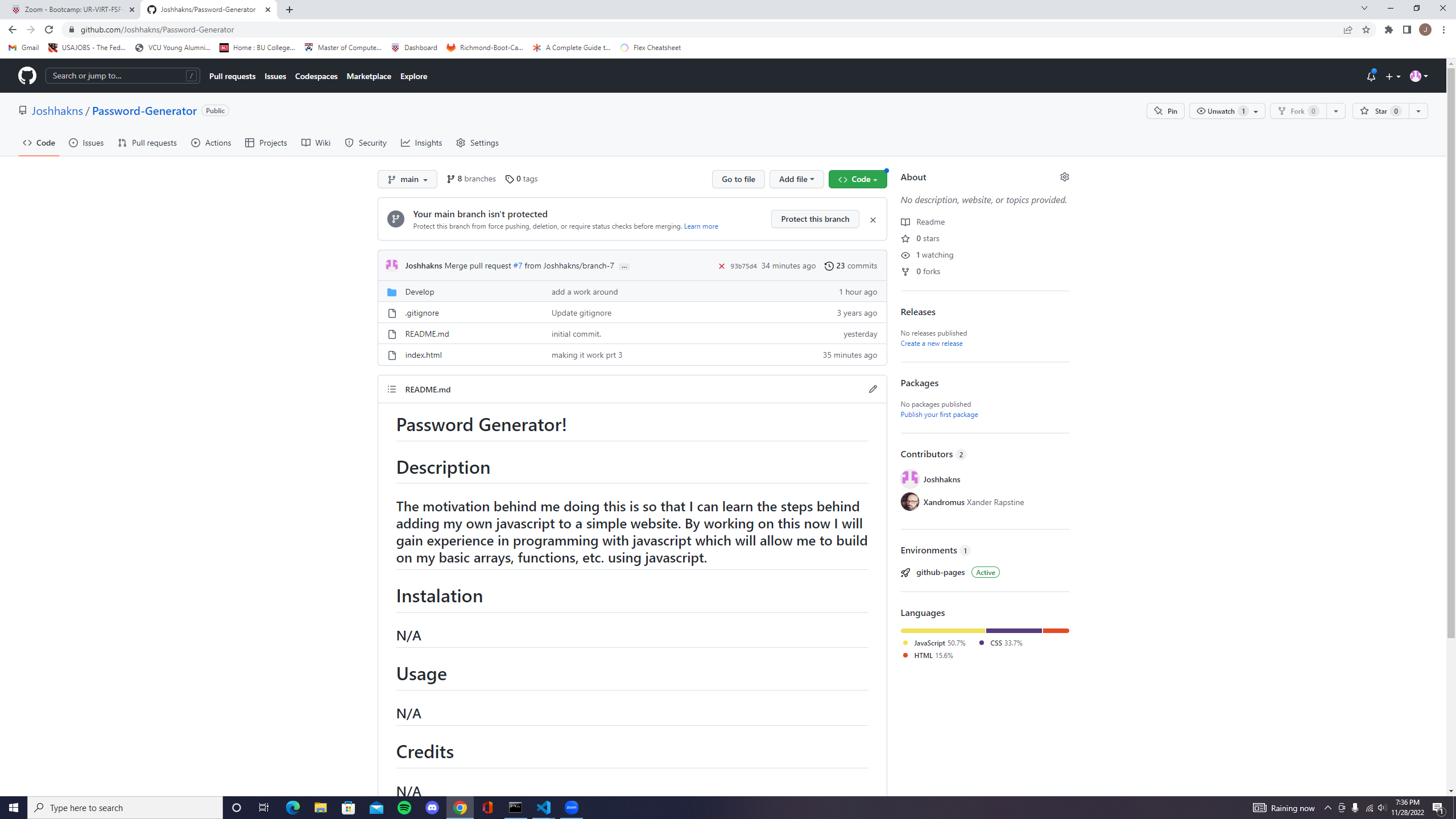Open the Add file dropdown
This screenshot has height=819, width=1456.
tap(796, 179)
